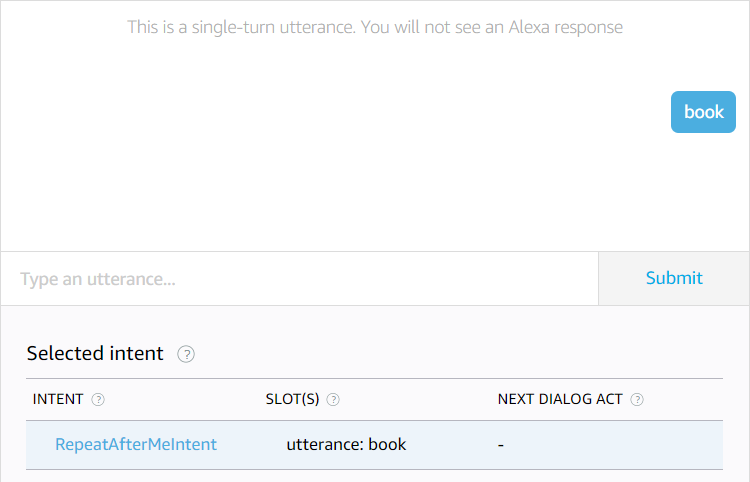Click the SLOT(S) column help icon
This screenshot has height=482, width=750.
333,400
